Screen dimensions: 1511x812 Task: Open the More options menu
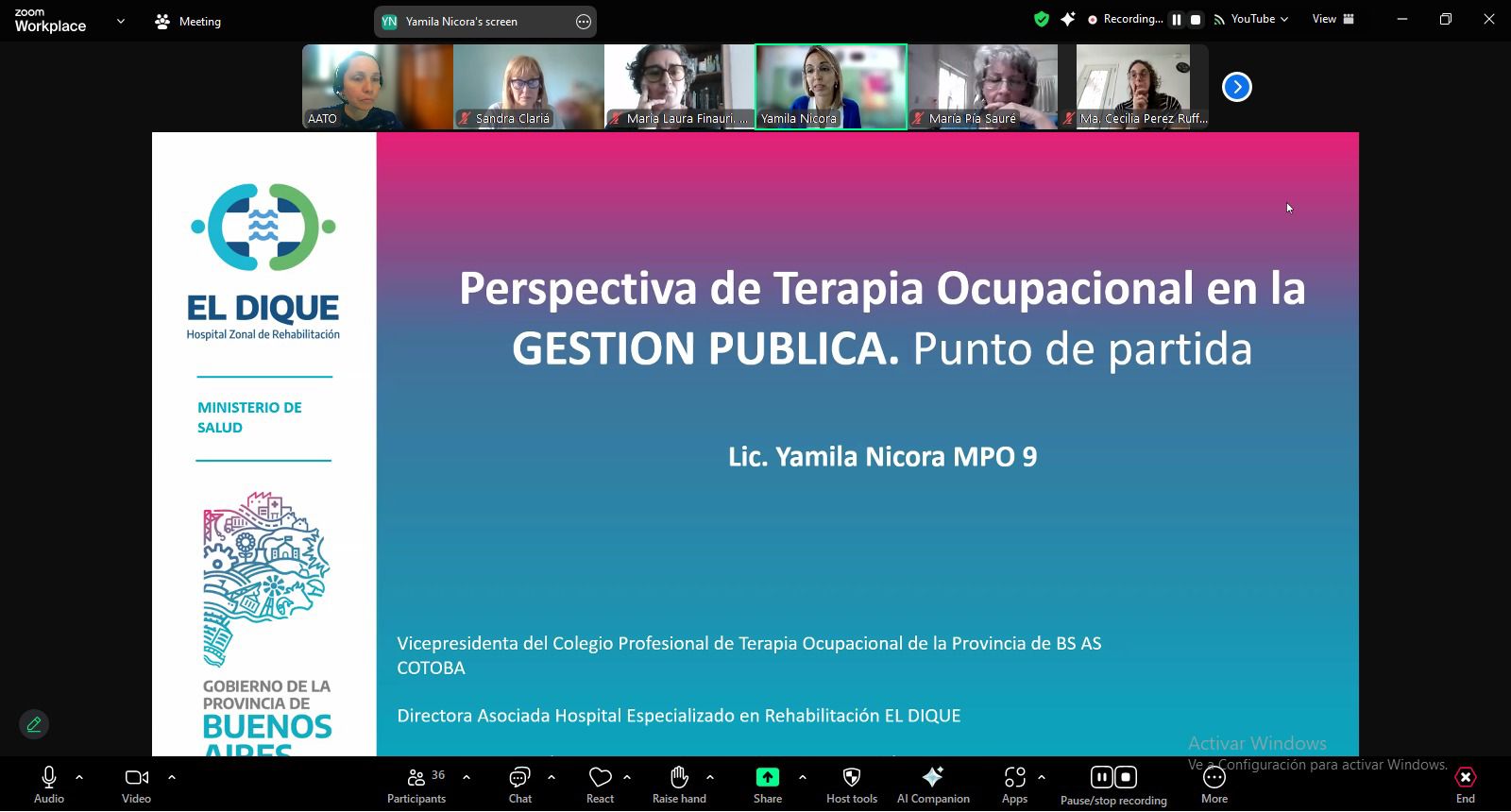(x=1214, y=785)
